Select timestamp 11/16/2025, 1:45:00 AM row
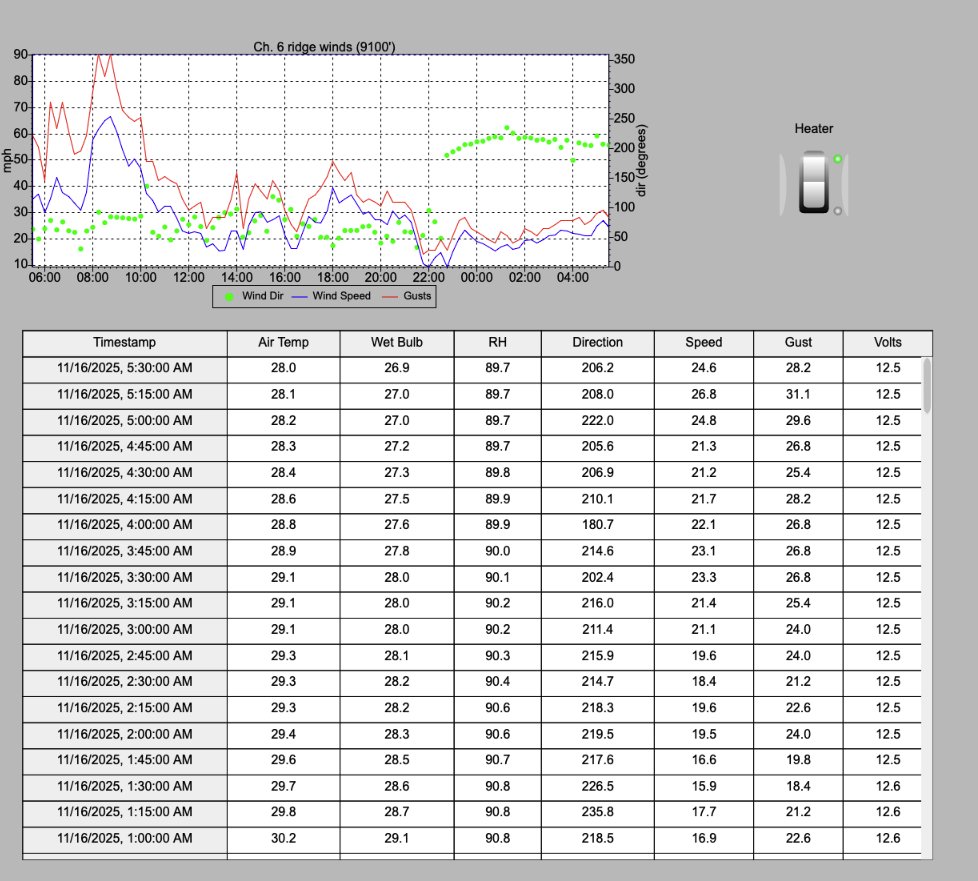The width and height of the screenshot is (978, 881). (472, 760)
